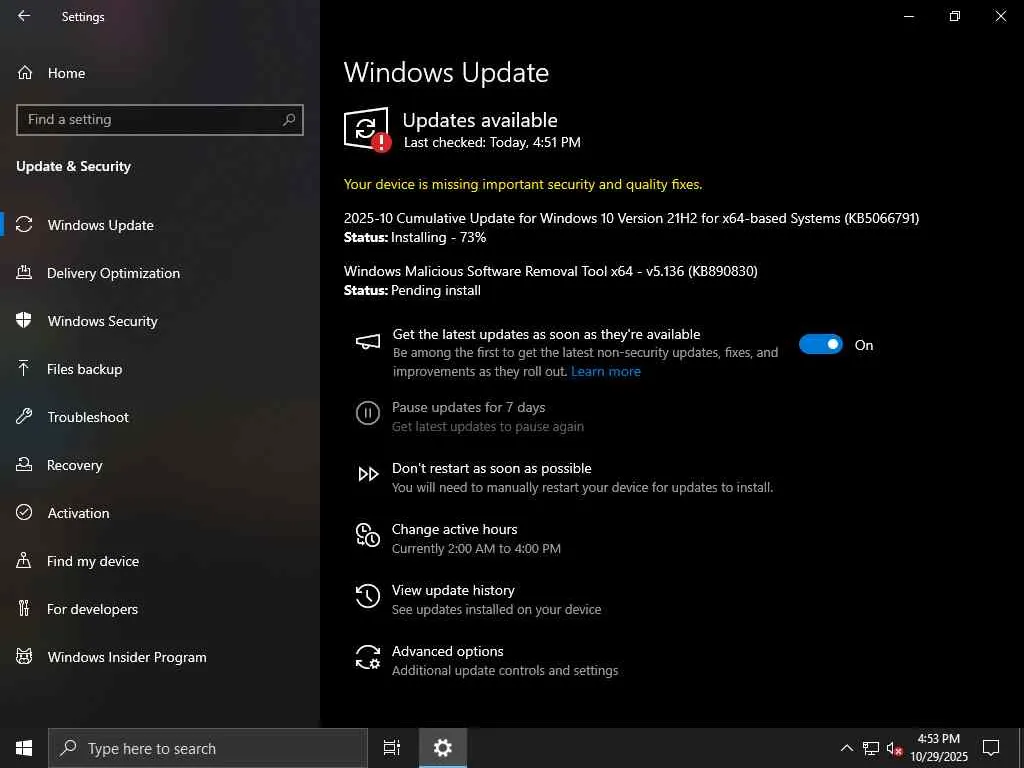Click the Update & Security heading
This screenshot has width=1024, height=768.
73,166
